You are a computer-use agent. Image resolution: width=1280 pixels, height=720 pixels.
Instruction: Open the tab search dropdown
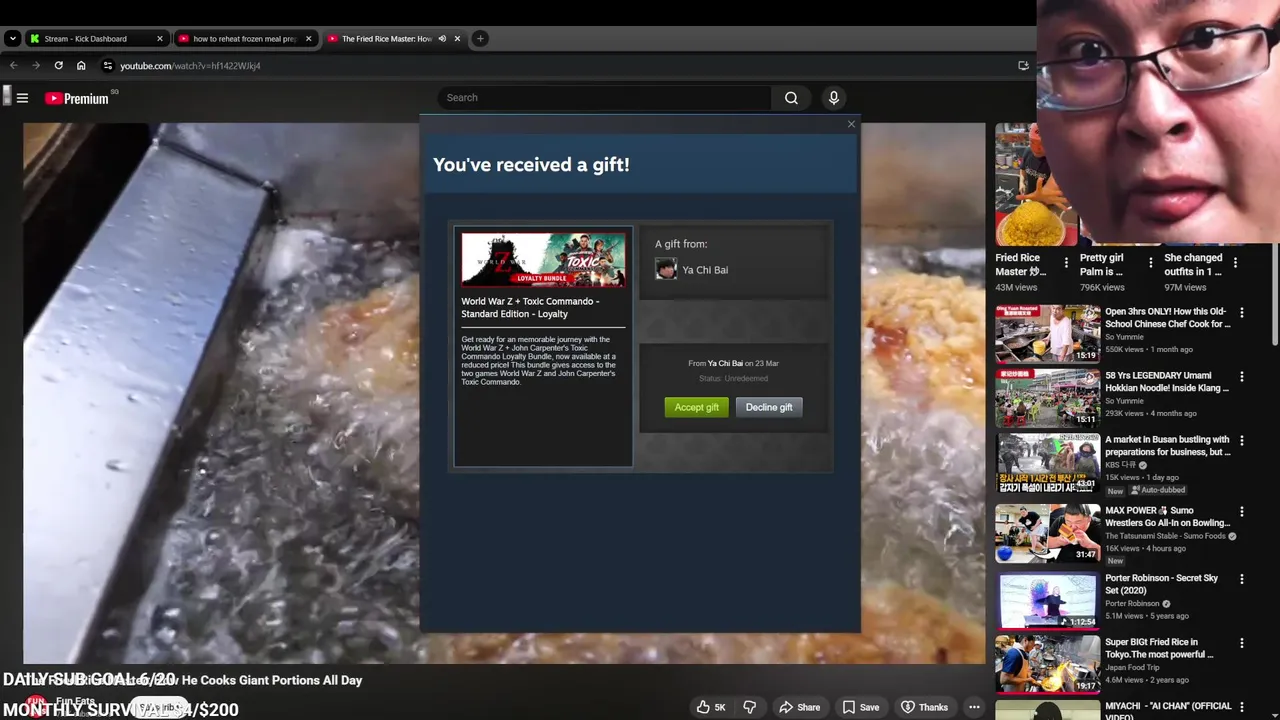coord(12,39)
